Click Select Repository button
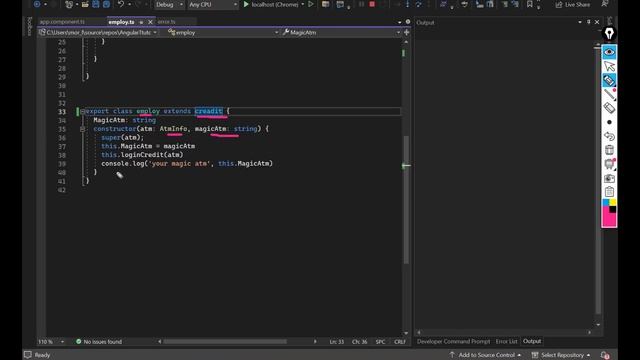 [x=561, y=355]
